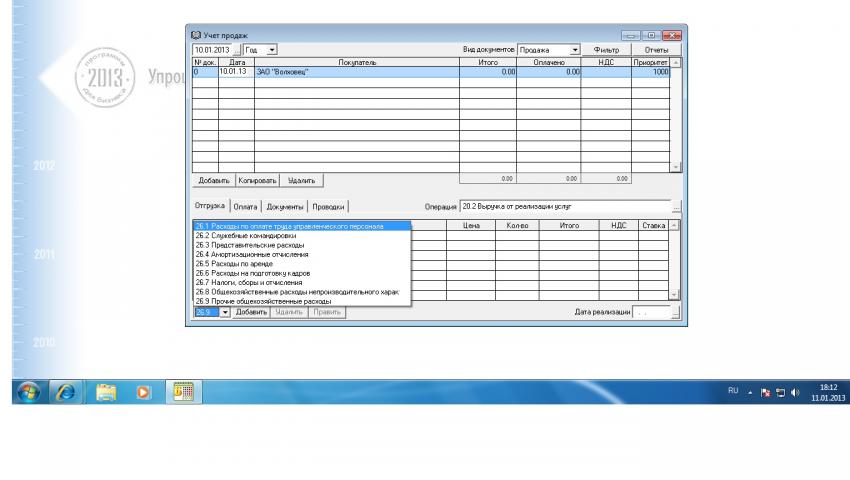This screenshot has width=850, height=480.
Task: Click the Windows Start button
Action: [x=26, y=392]
